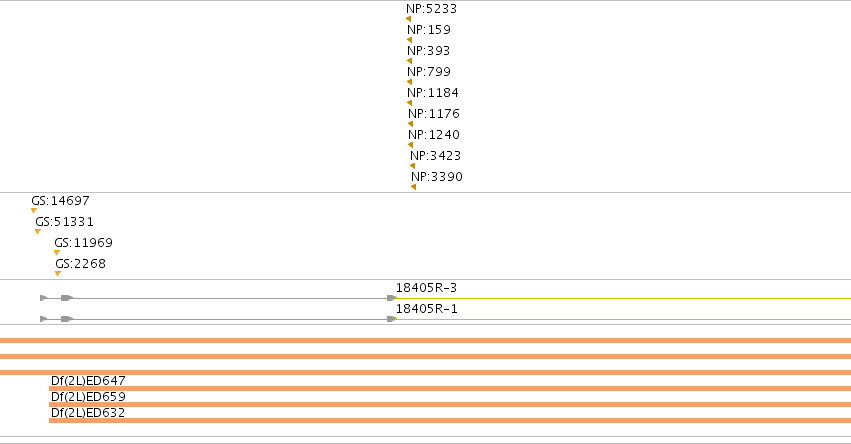Open transcript label 18405R-3
Viewport: 851px width, 444px height.
tap(426, 288)
